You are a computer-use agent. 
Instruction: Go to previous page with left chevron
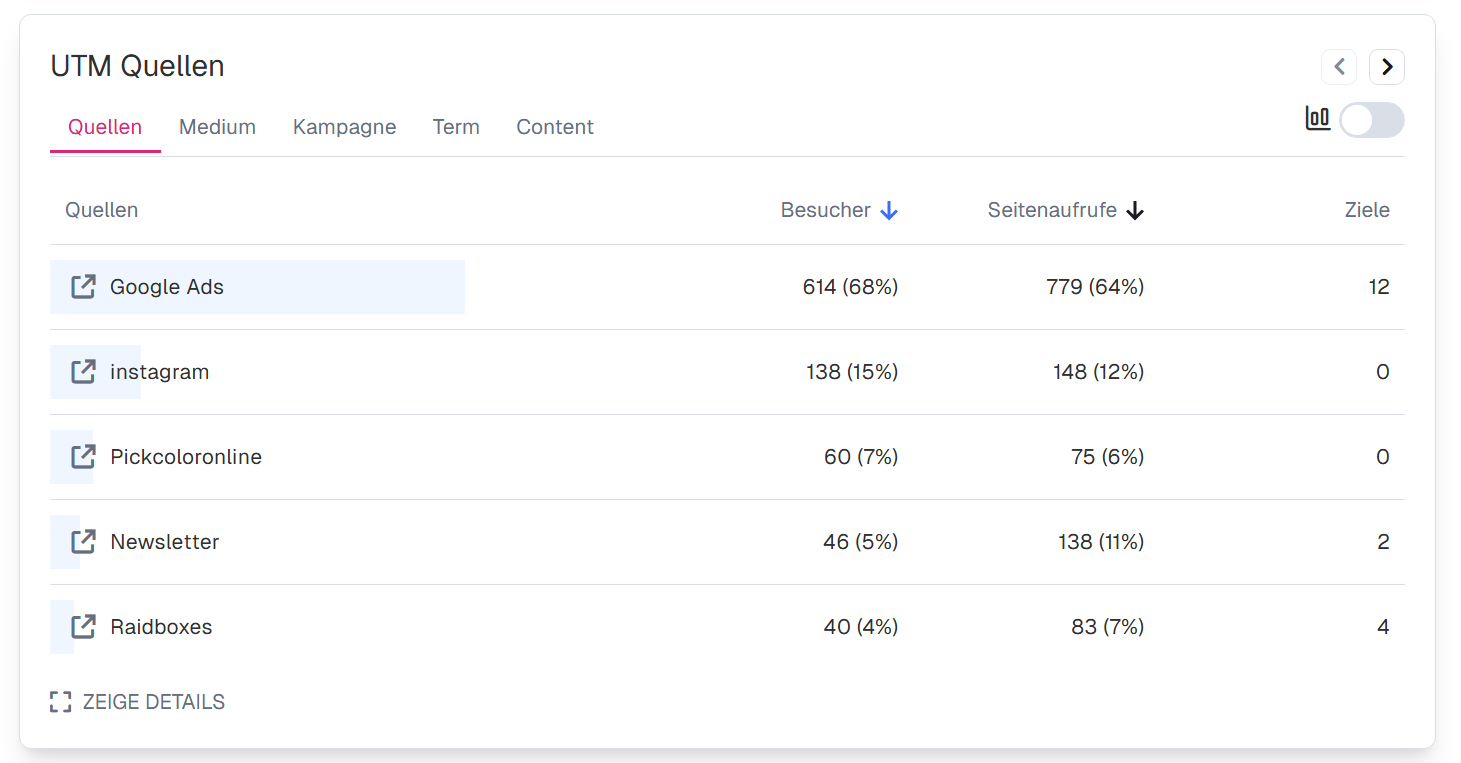point(1339,67)
